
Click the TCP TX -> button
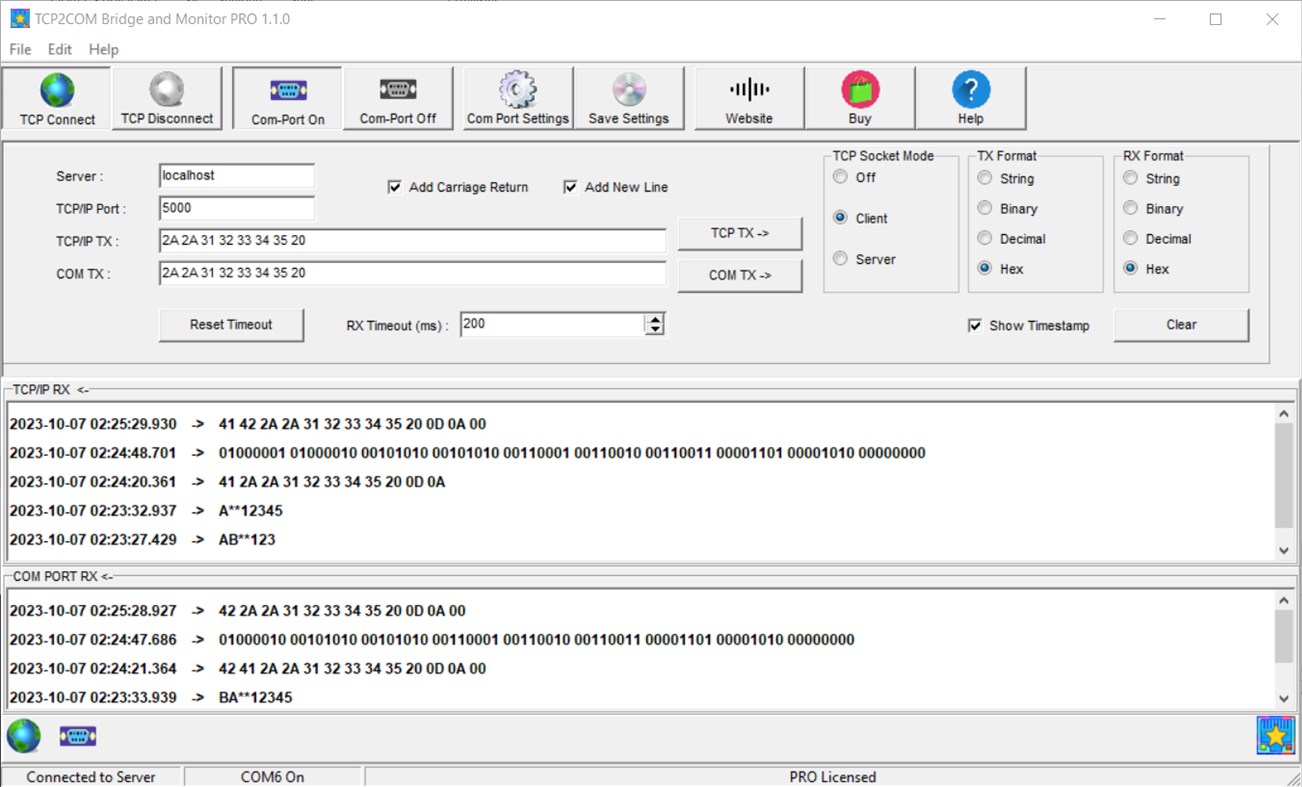[740, 232]
